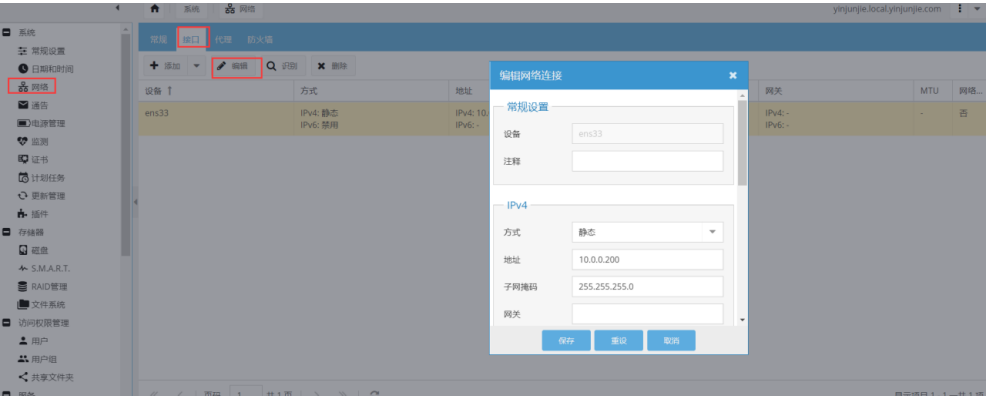Image resolution: width=988 pixels, height=396 pixels.
Task: Click the 系统 breadcrumb item
Action: click(x=192, y=9)
